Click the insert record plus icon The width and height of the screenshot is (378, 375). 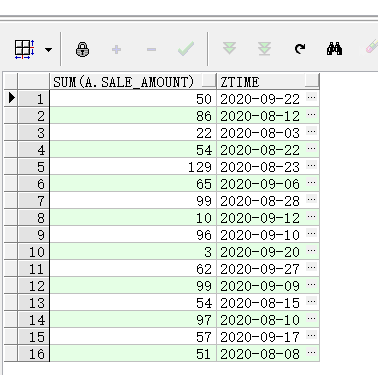point(116,50)
